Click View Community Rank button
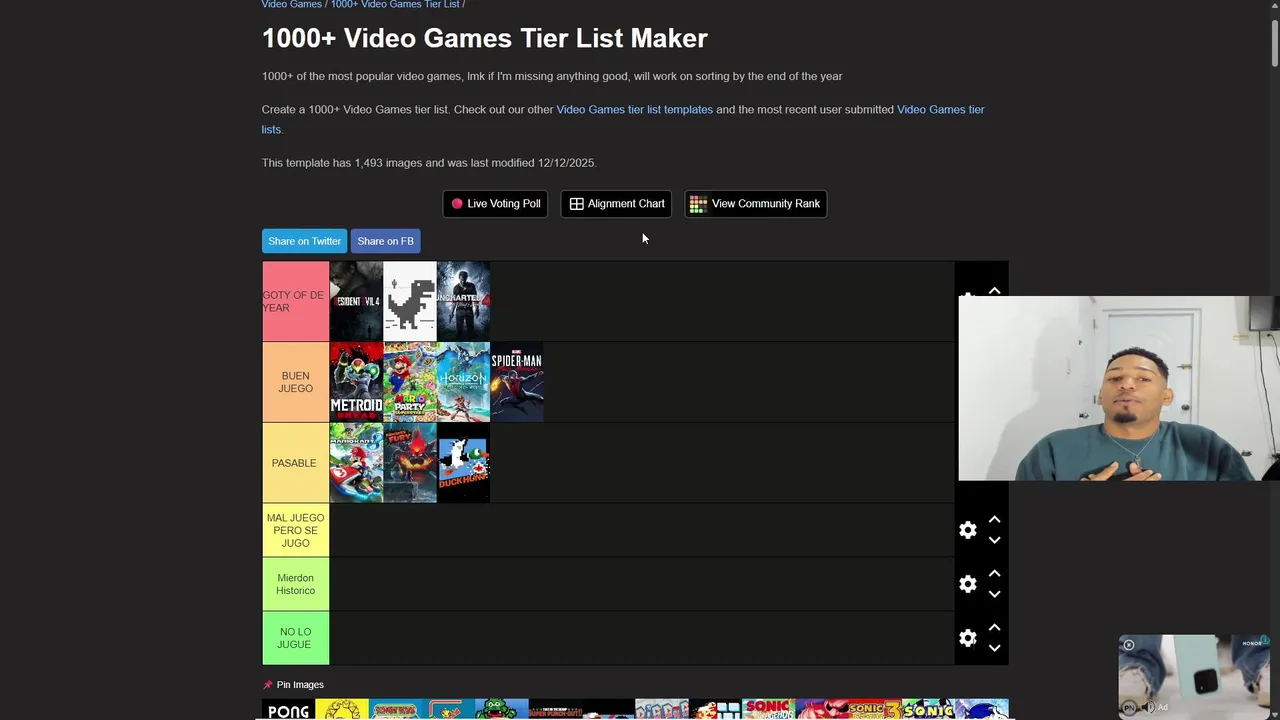 (x=755, y=204)
